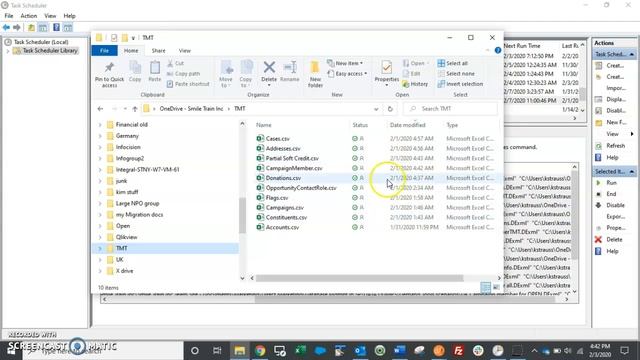Expand the junk folder node
Image resolution: width=640 pixels, height=360 pixels.
[x=100, y=181]
